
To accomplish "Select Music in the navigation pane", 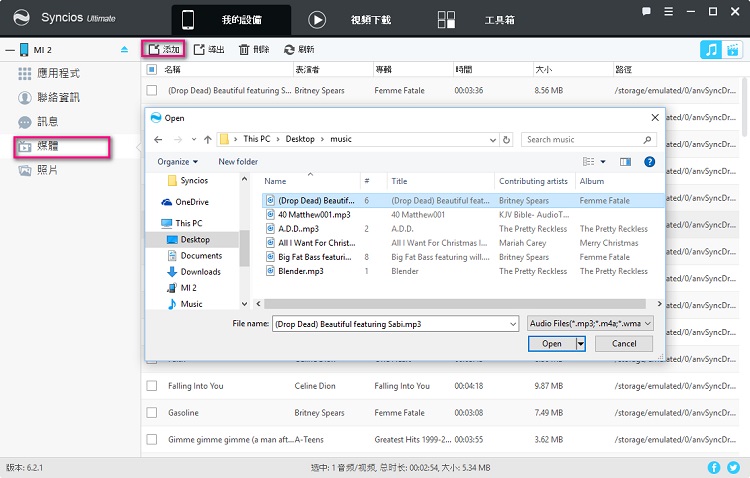I will (185, 304).
